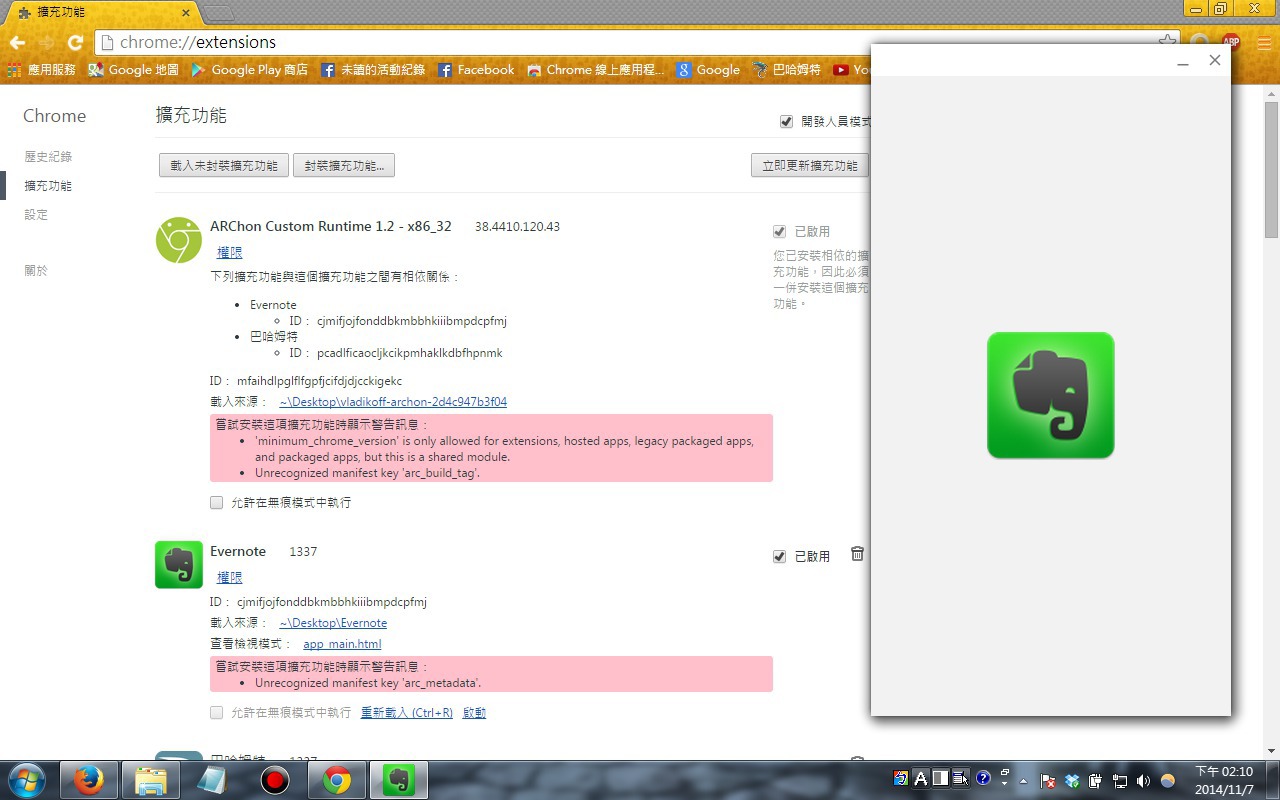Toggle the 開發人員模式 checkbox
This screenshot has height=800, width=1280.
click(786, 121)
